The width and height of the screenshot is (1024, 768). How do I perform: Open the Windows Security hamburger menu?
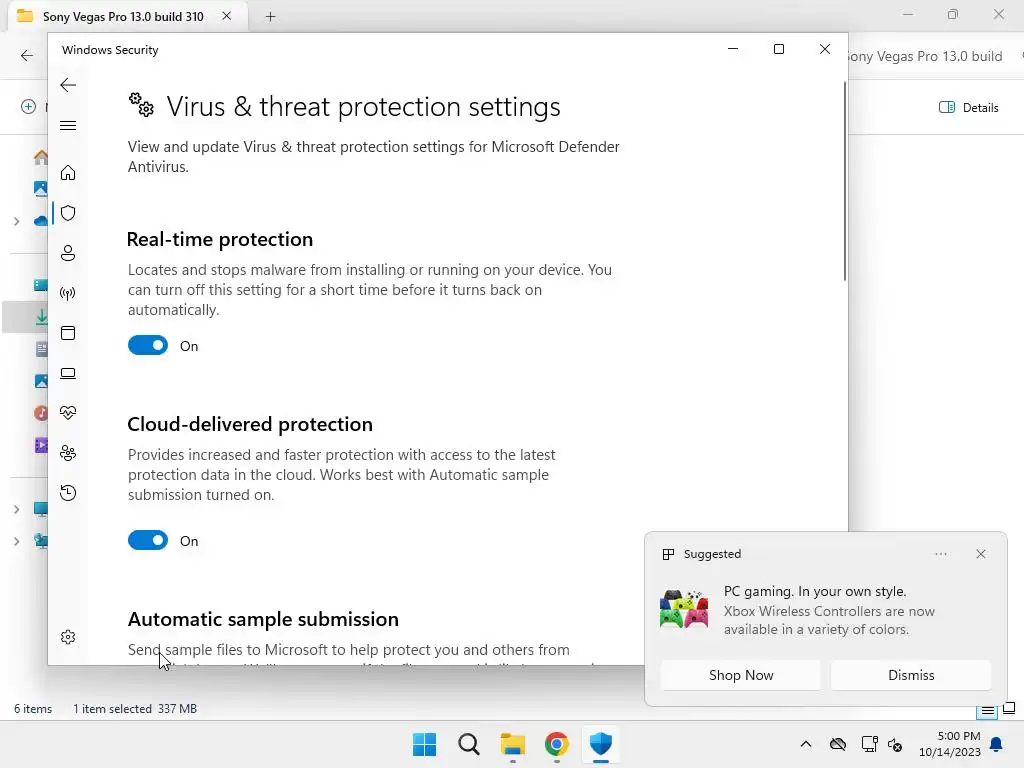[x=68, y=125]
